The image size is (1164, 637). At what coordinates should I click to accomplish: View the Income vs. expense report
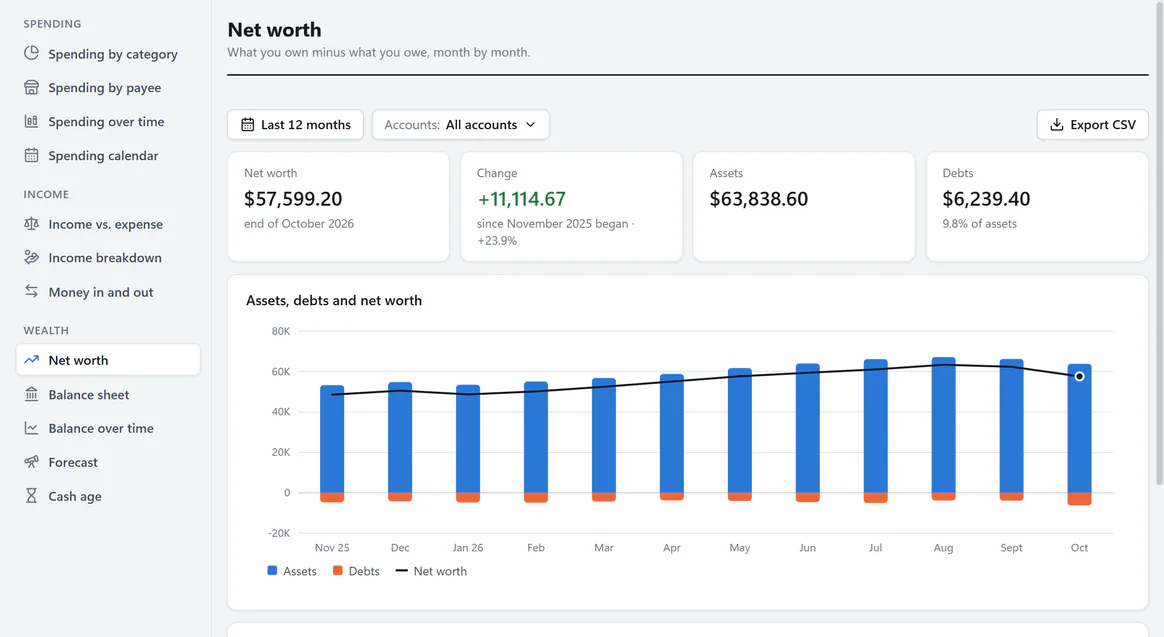pyautogui.click(x=108, y=223)
